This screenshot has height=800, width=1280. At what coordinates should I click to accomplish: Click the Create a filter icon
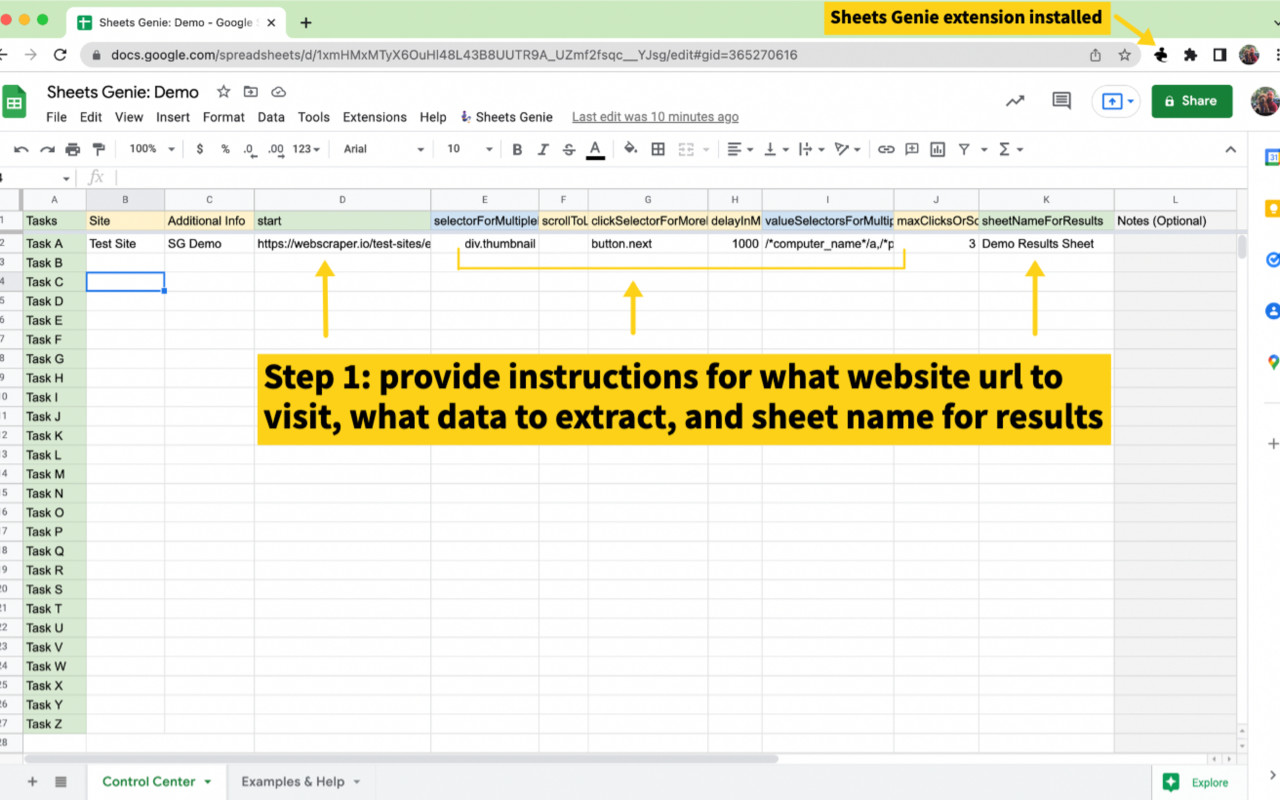964,149
